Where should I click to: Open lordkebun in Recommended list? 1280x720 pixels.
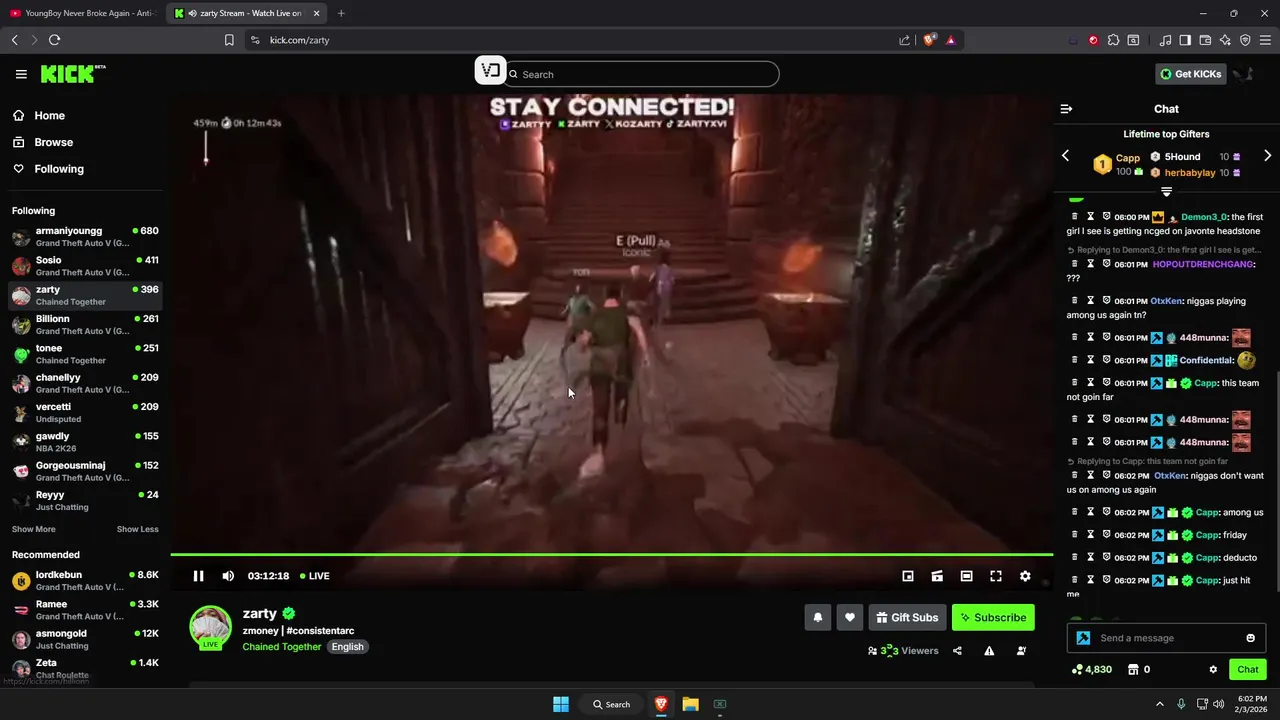click(85, 581)
